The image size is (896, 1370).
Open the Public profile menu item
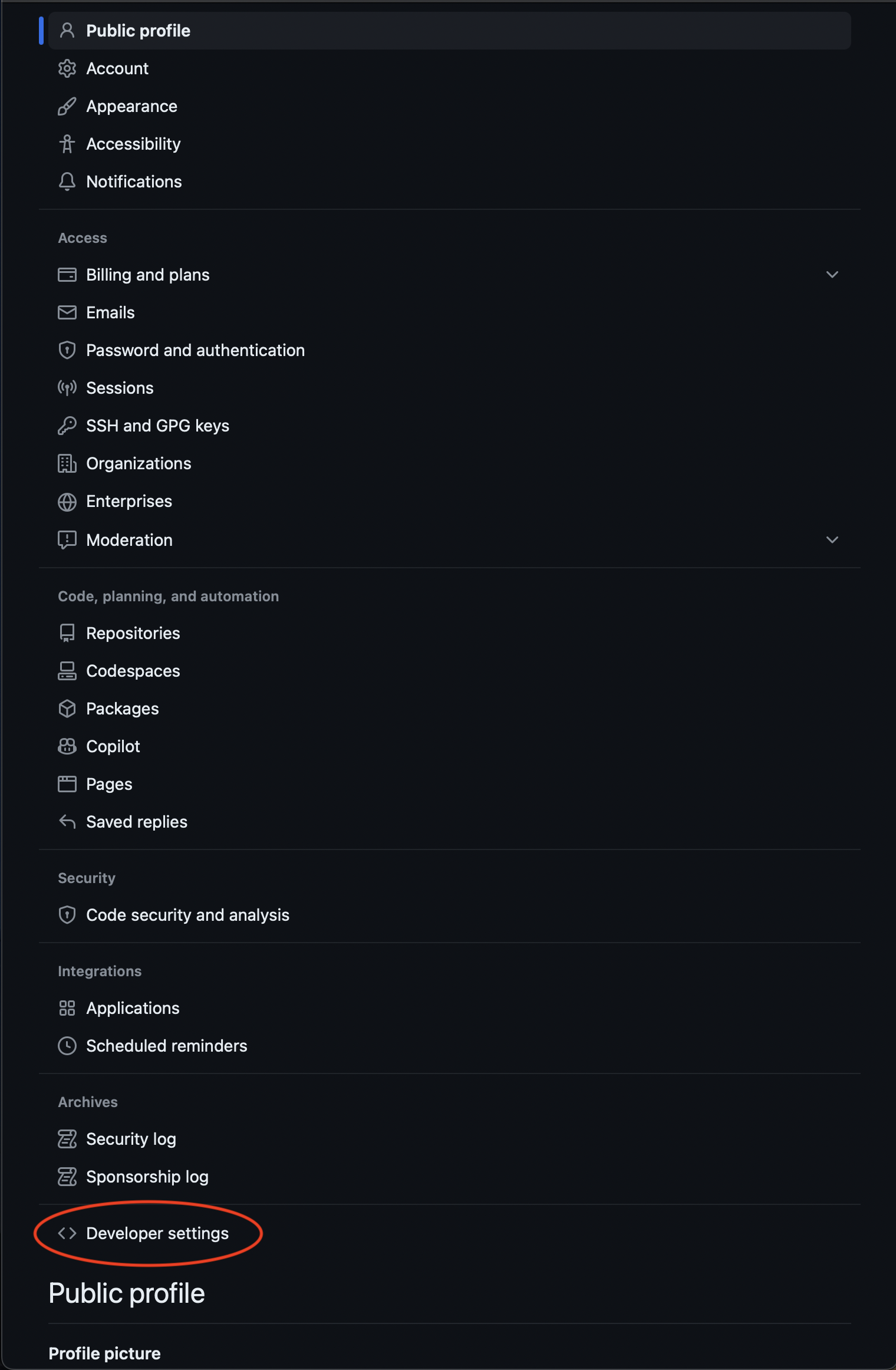point(138,31)
